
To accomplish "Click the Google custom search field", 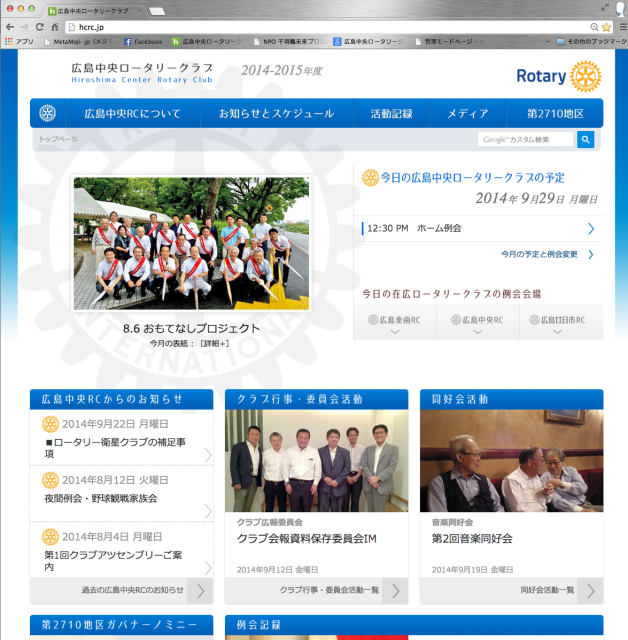I will tap(526, 140).
